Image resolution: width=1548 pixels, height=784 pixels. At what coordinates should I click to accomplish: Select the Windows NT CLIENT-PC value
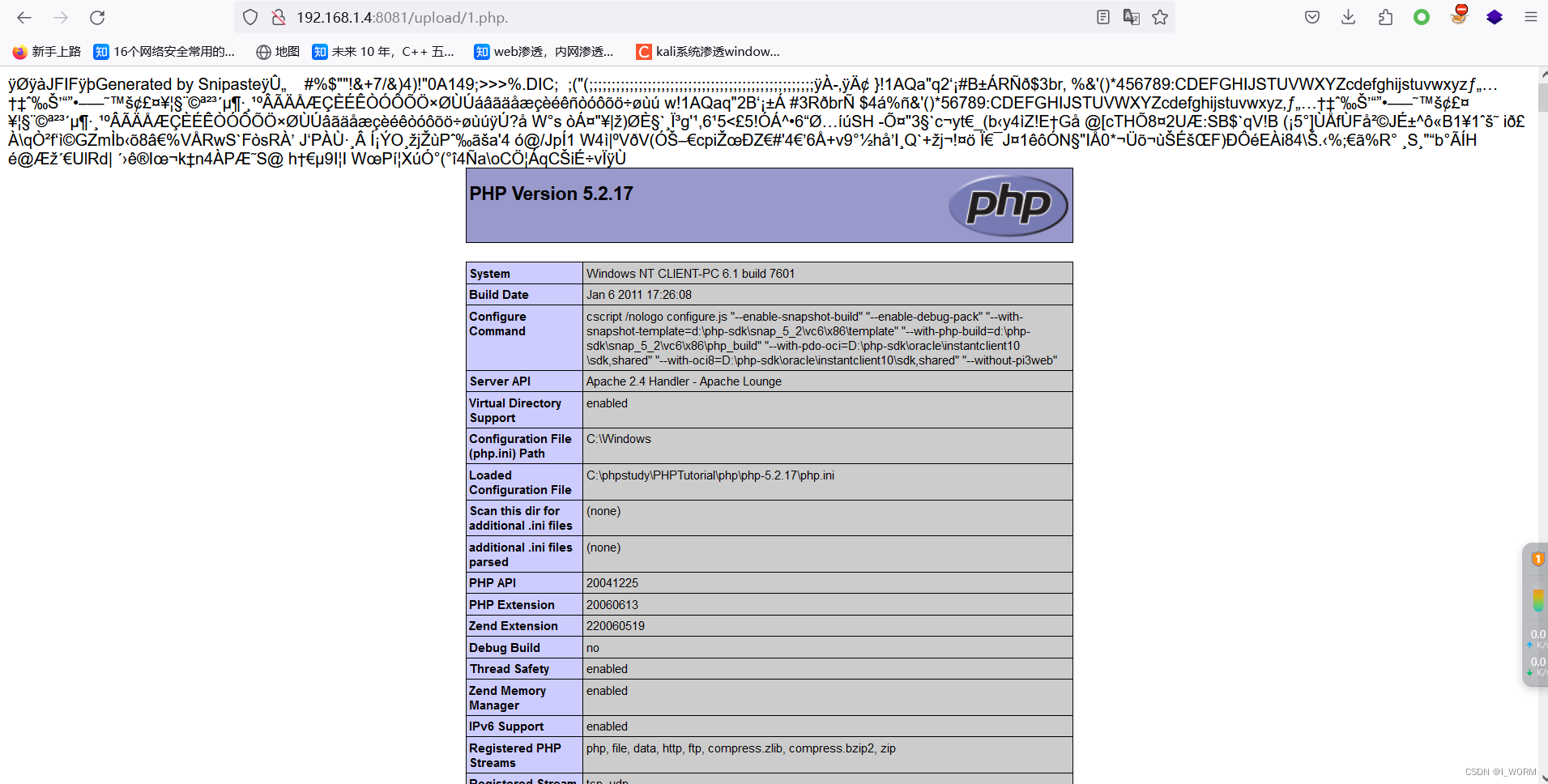click(x=690, y=274)
